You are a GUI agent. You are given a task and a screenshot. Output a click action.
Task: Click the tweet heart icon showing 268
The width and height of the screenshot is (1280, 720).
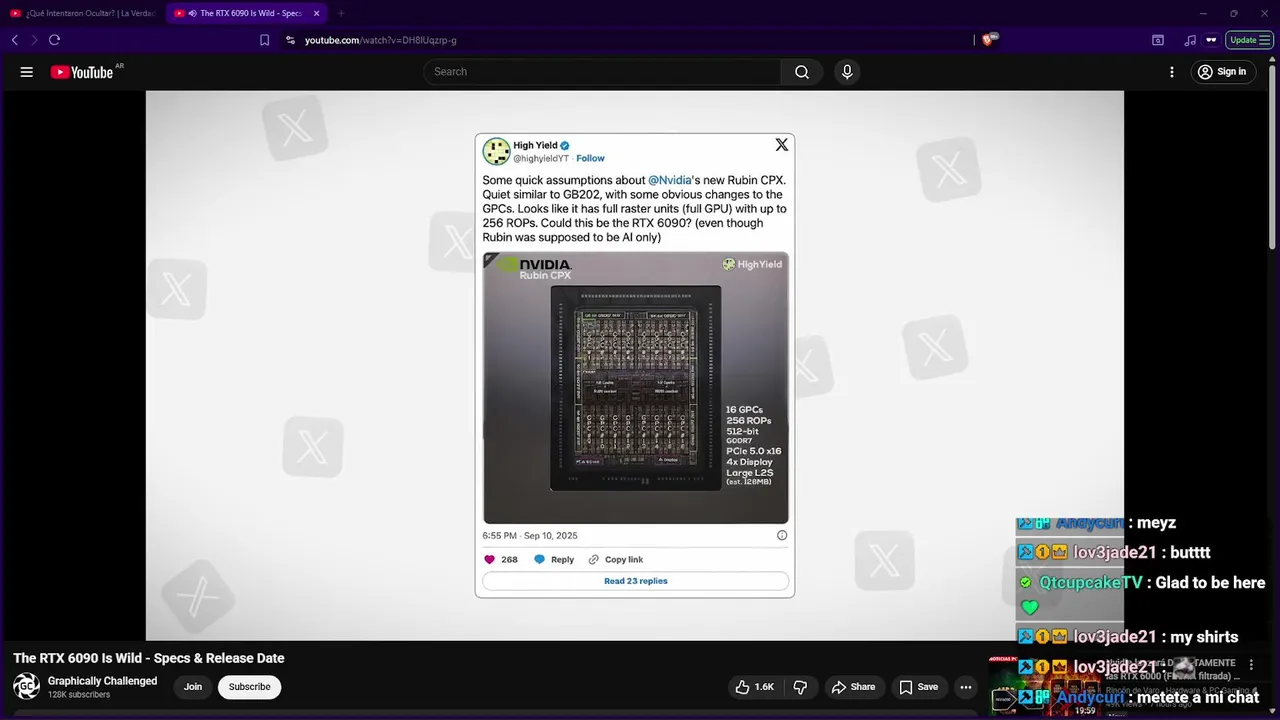click(x=490, y=560)
